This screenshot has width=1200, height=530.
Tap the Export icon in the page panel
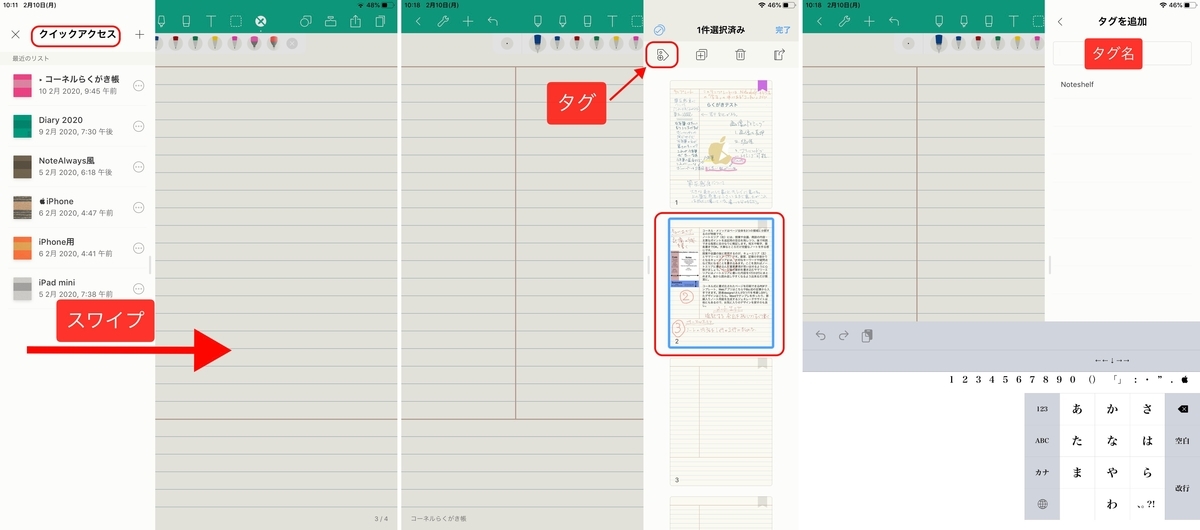(x=780, y=55)
